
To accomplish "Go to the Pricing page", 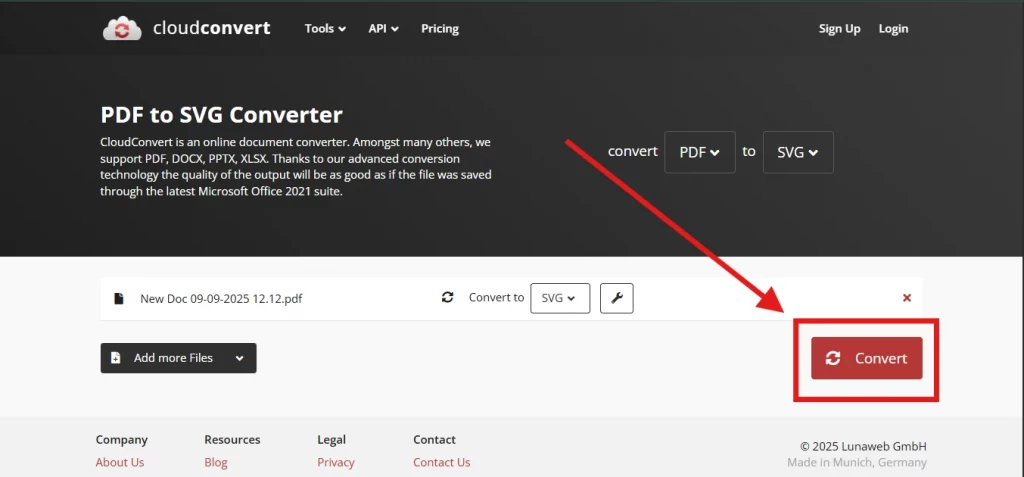I will (440, 29).
